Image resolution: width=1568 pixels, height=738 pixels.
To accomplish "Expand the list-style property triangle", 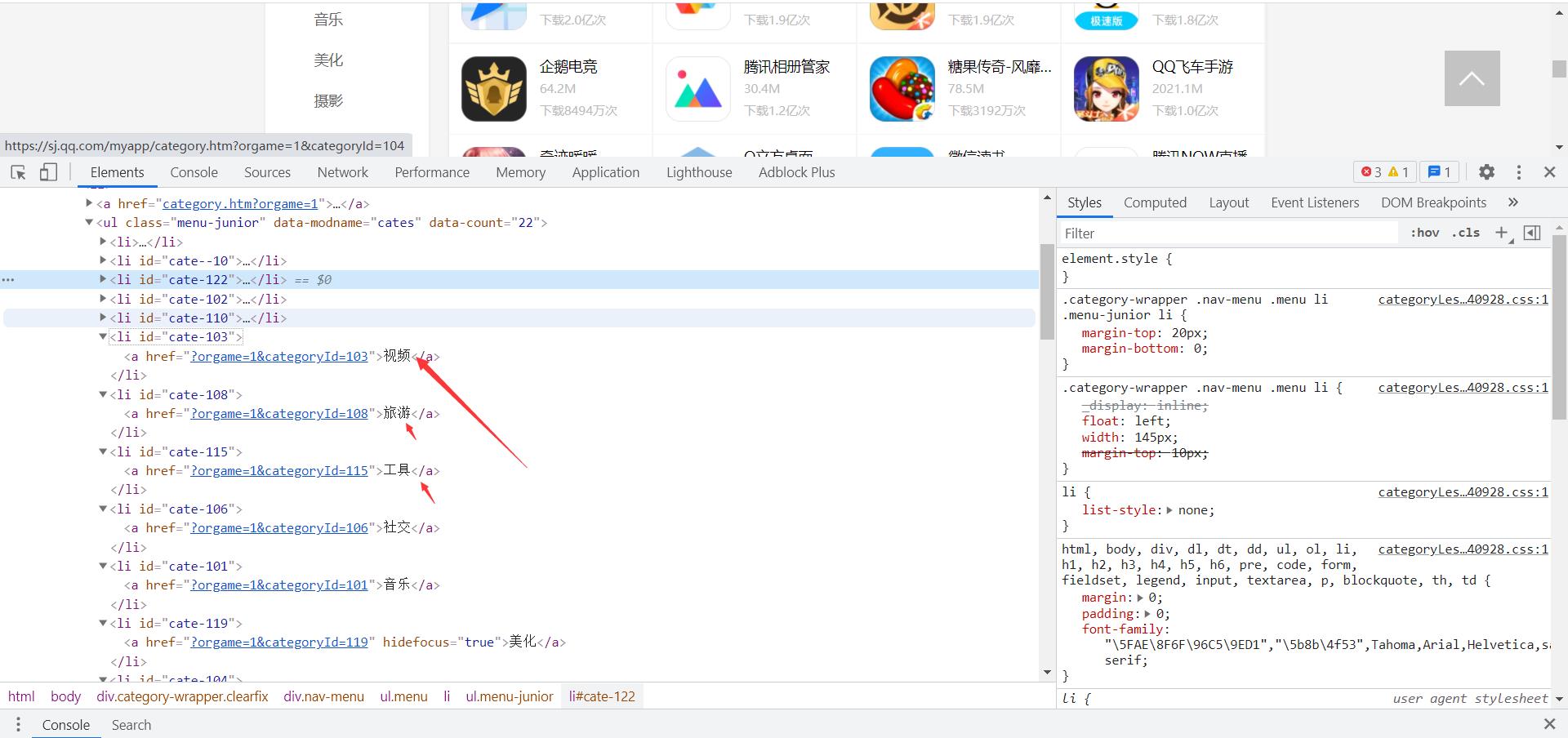I will 1169,510.
